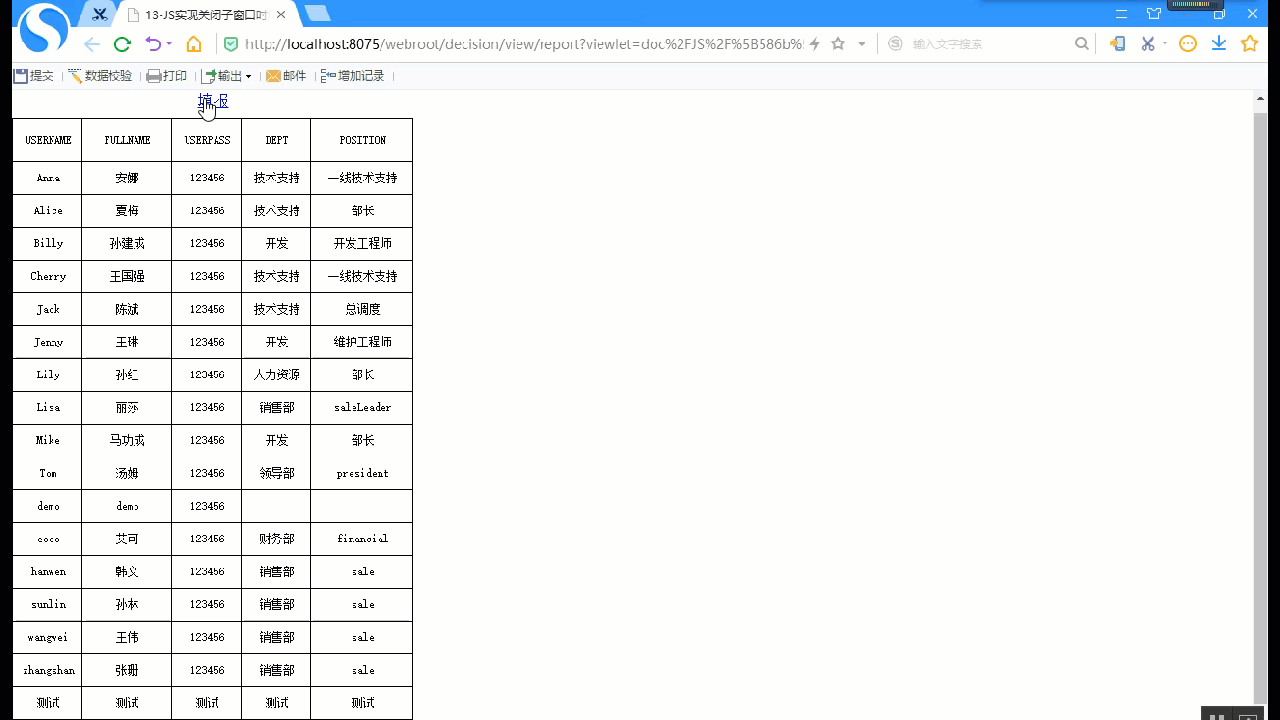Click 维护工程师 position cell

[x=362, y=342]
